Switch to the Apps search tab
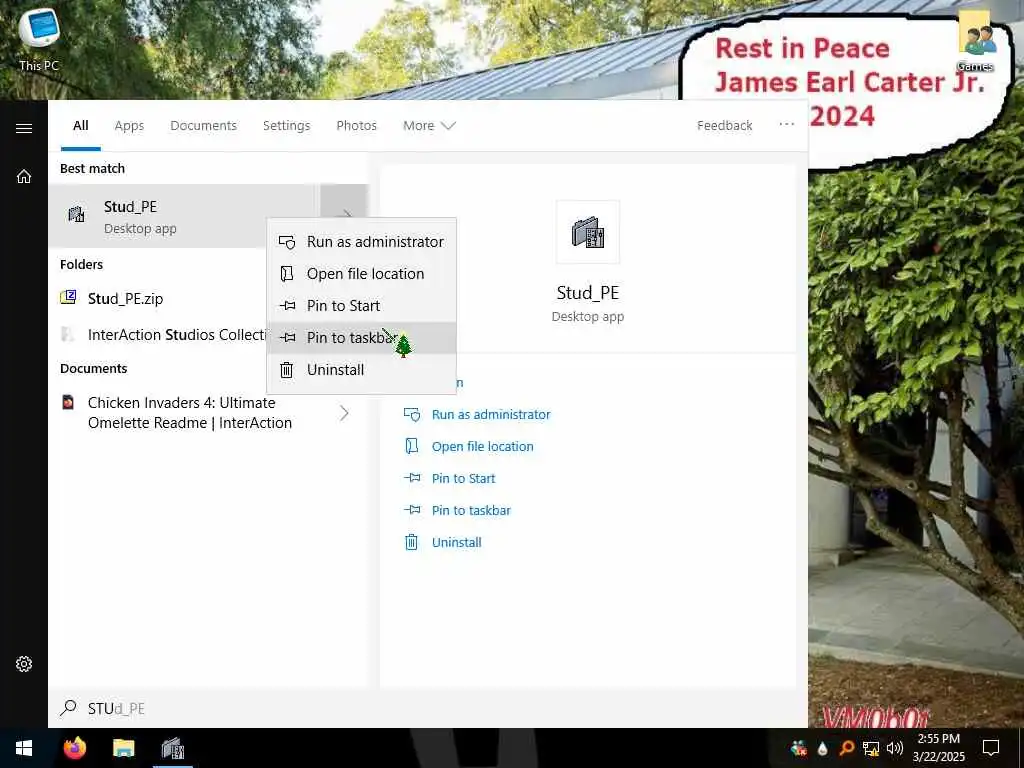The height and width of the screenshot is (768, 1024). coord(129,125)
